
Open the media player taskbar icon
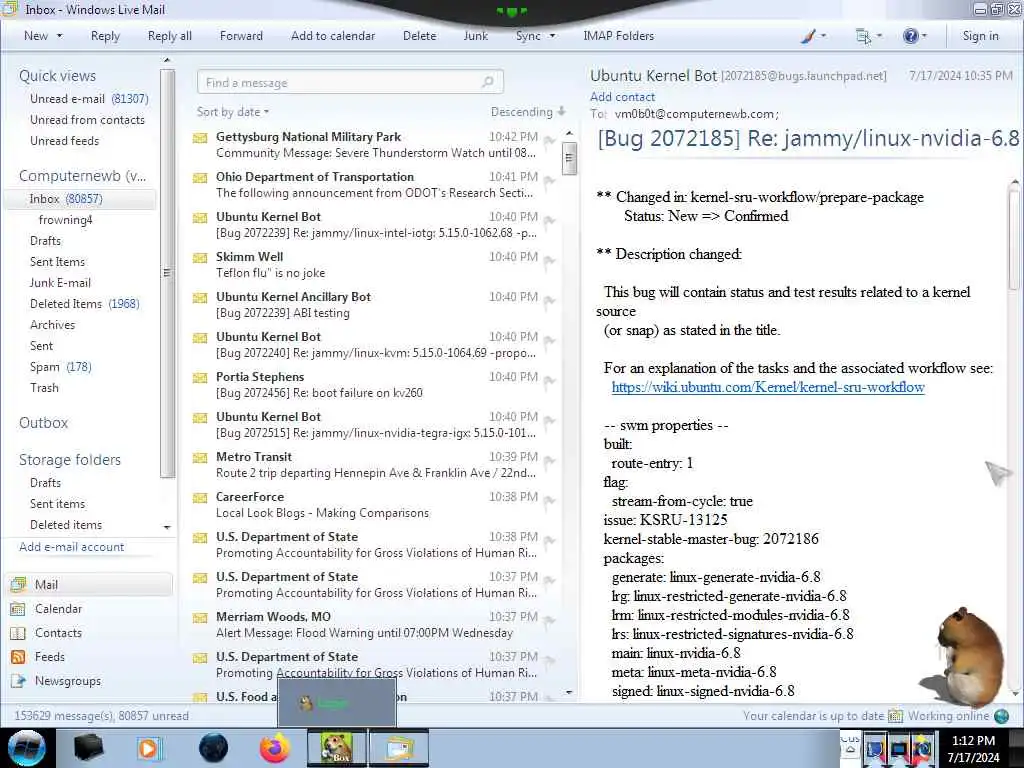[x=149, y=748]
